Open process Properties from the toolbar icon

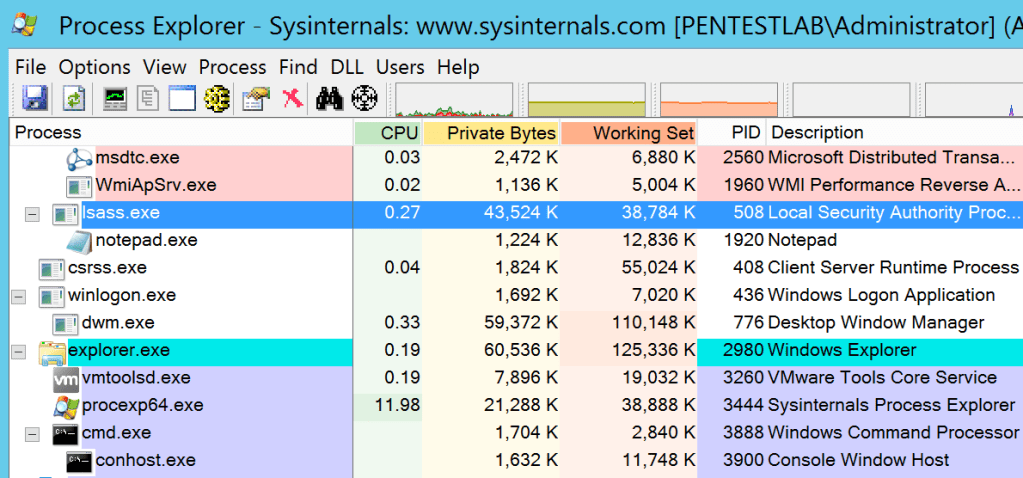tap(256, 98)
